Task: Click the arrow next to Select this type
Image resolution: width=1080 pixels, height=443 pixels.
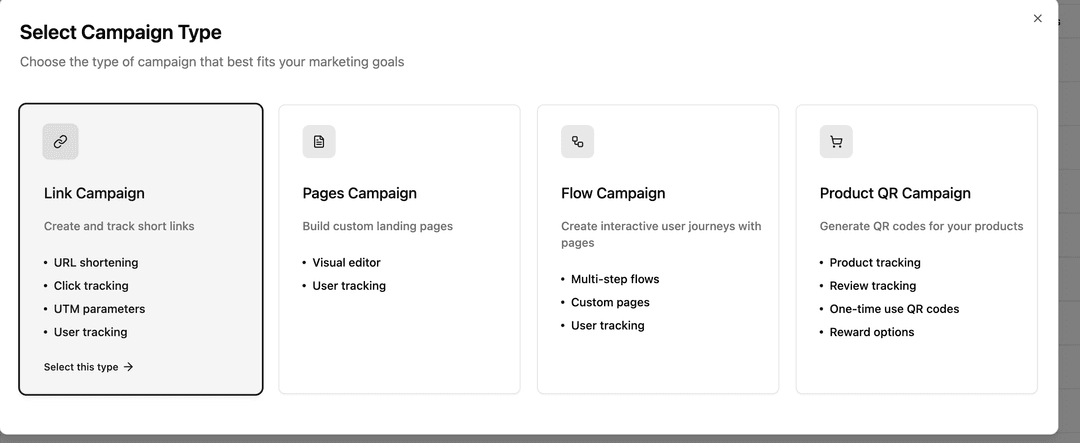Action: tap(129, 367)
